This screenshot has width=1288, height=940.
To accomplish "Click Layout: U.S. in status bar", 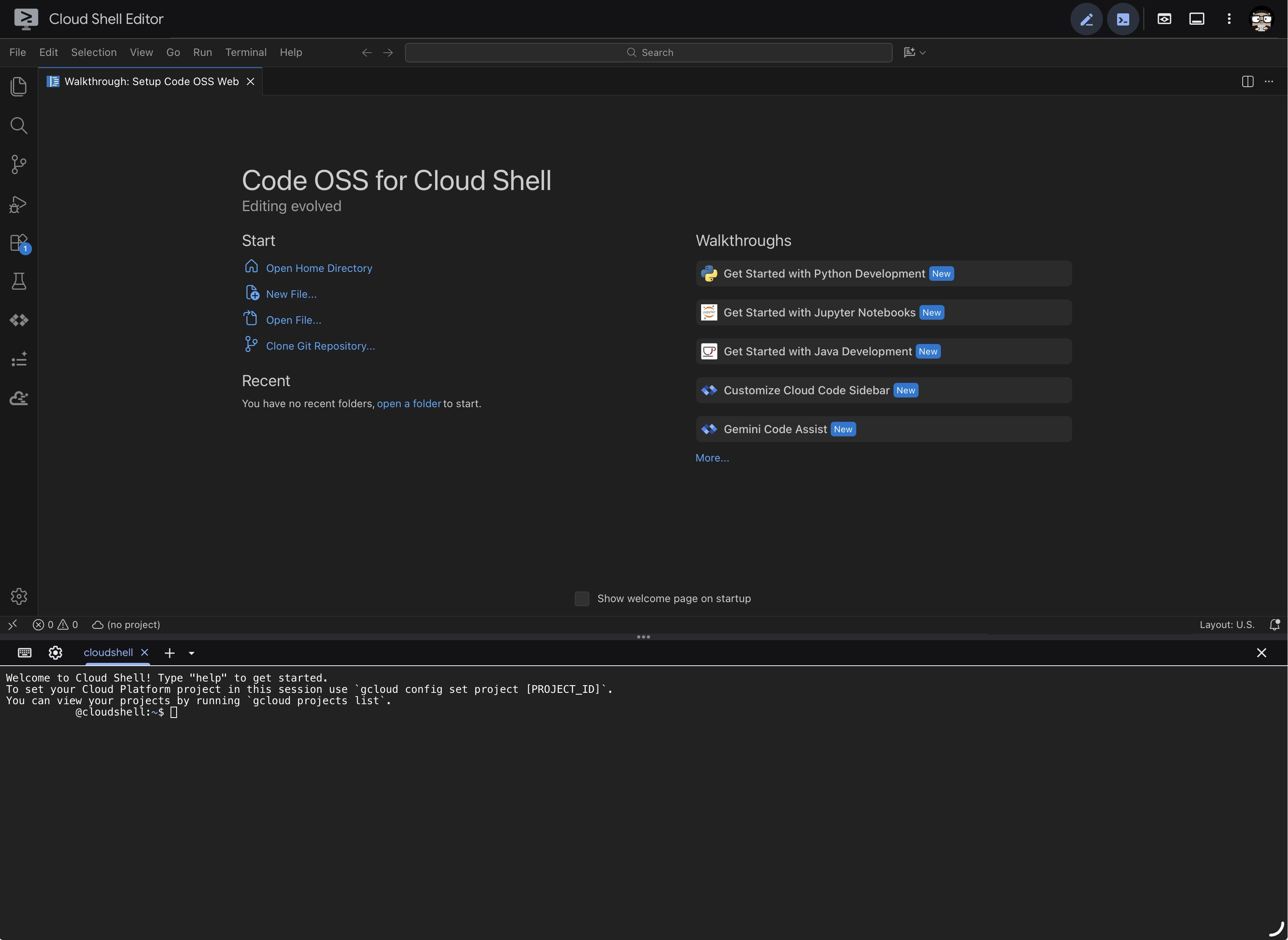I will click(1226, 625).
